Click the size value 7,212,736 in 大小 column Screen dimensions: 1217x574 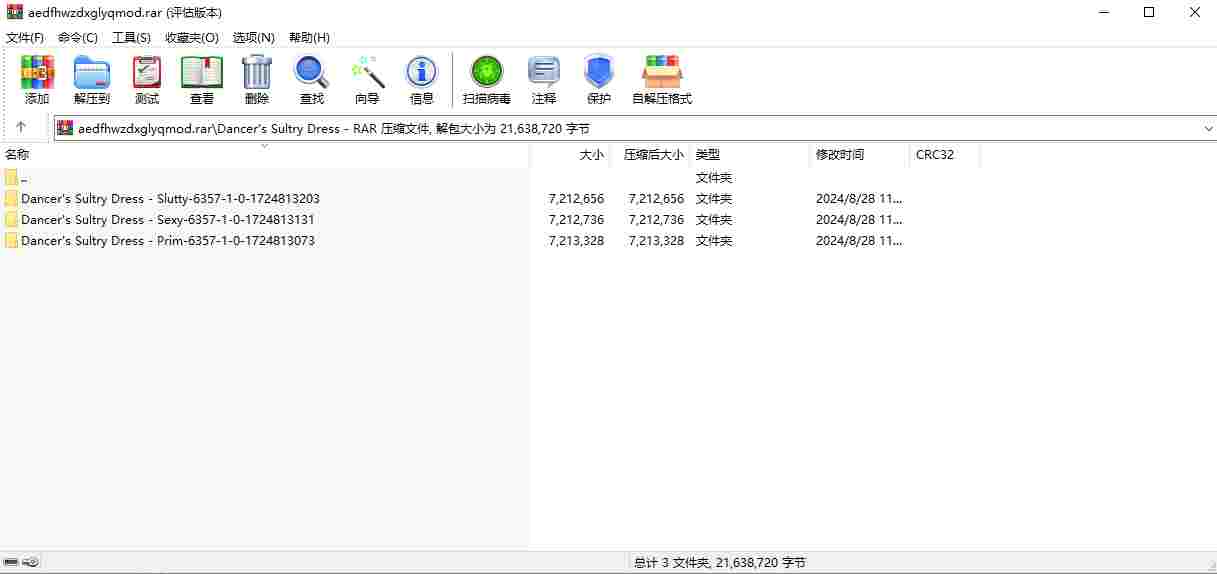coord(576,219)
